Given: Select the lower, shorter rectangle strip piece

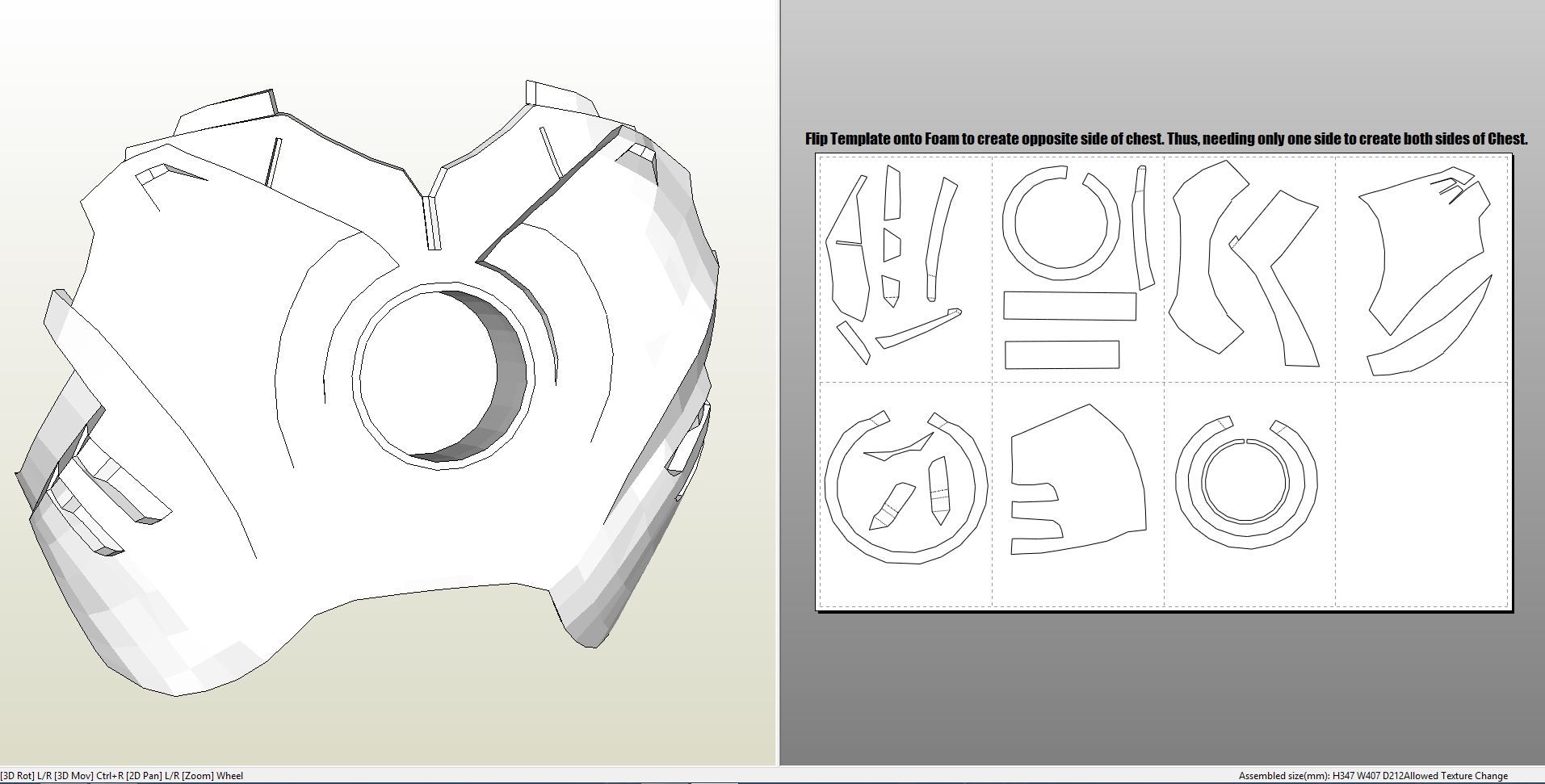Looking at the screenshot, I should [1062, 354].
